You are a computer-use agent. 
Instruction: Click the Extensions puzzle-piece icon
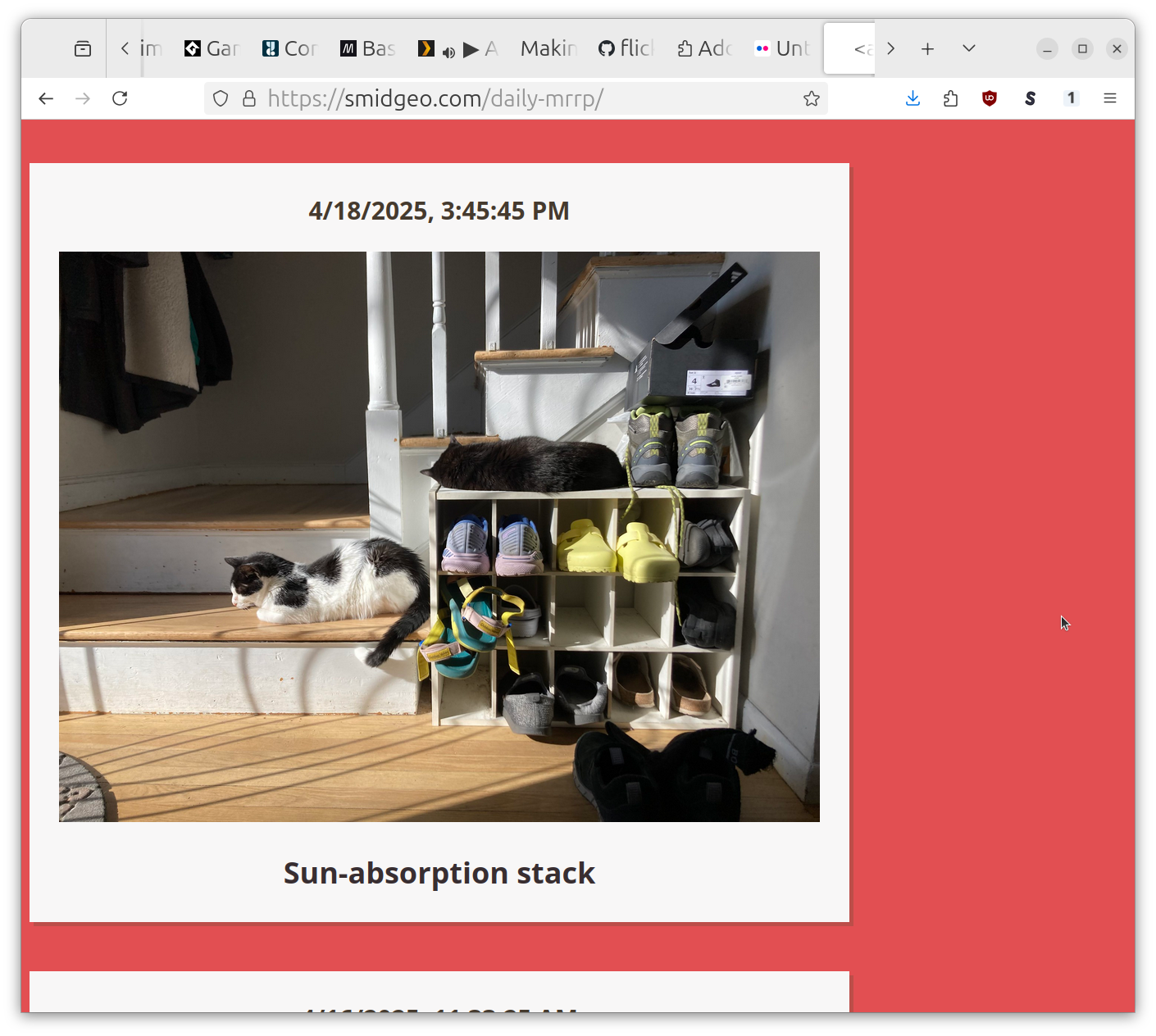tap(950, 98)
